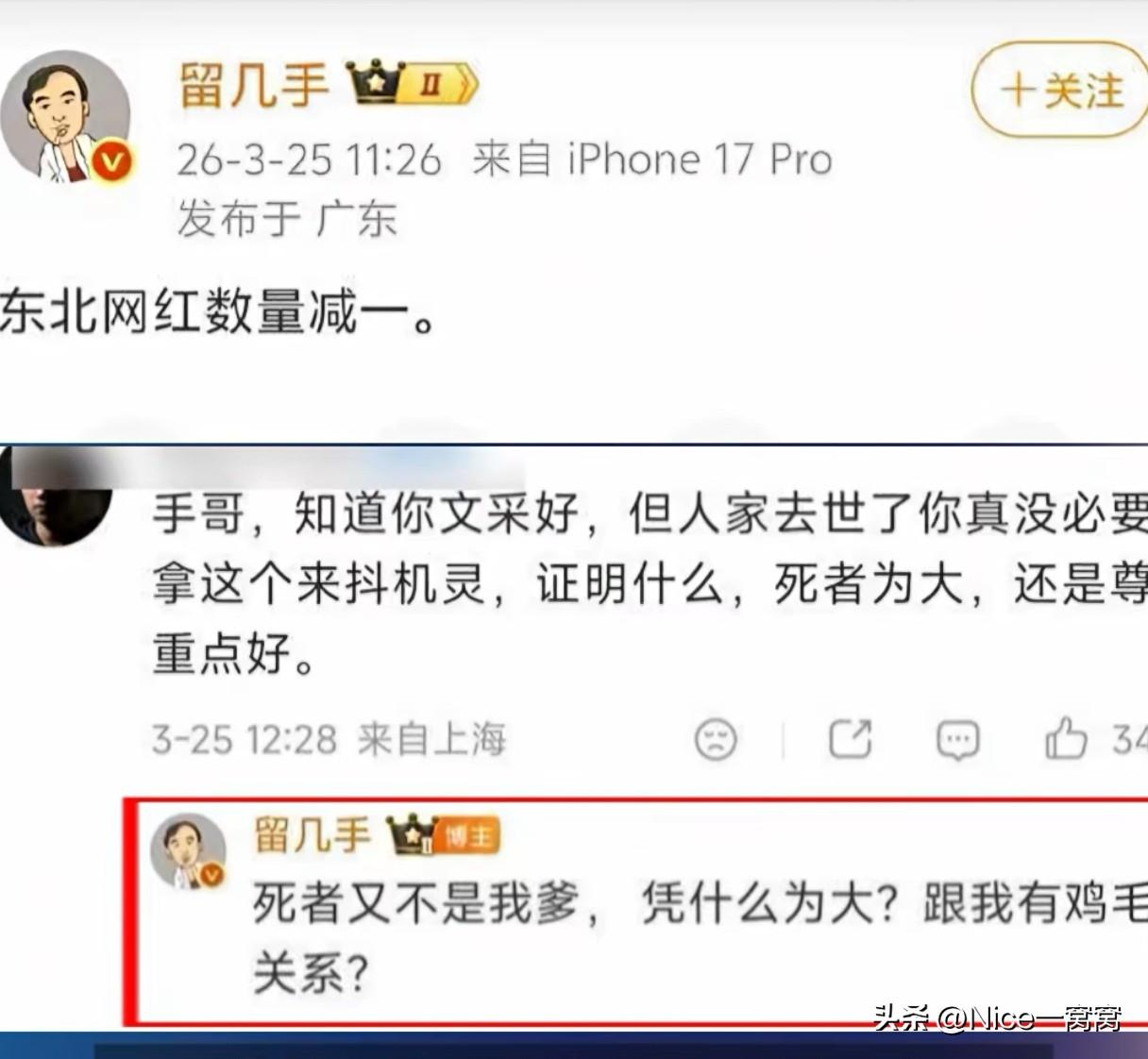Tap the 头条 @Nico watermark
The height and width of the screenshot is (1059, 1148).
(999, 1018)
